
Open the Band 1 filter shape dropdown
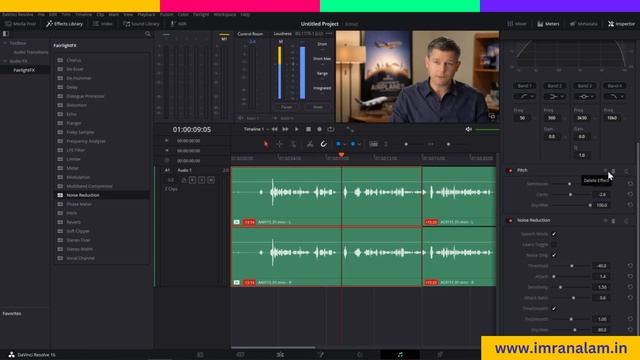point(524,96)
